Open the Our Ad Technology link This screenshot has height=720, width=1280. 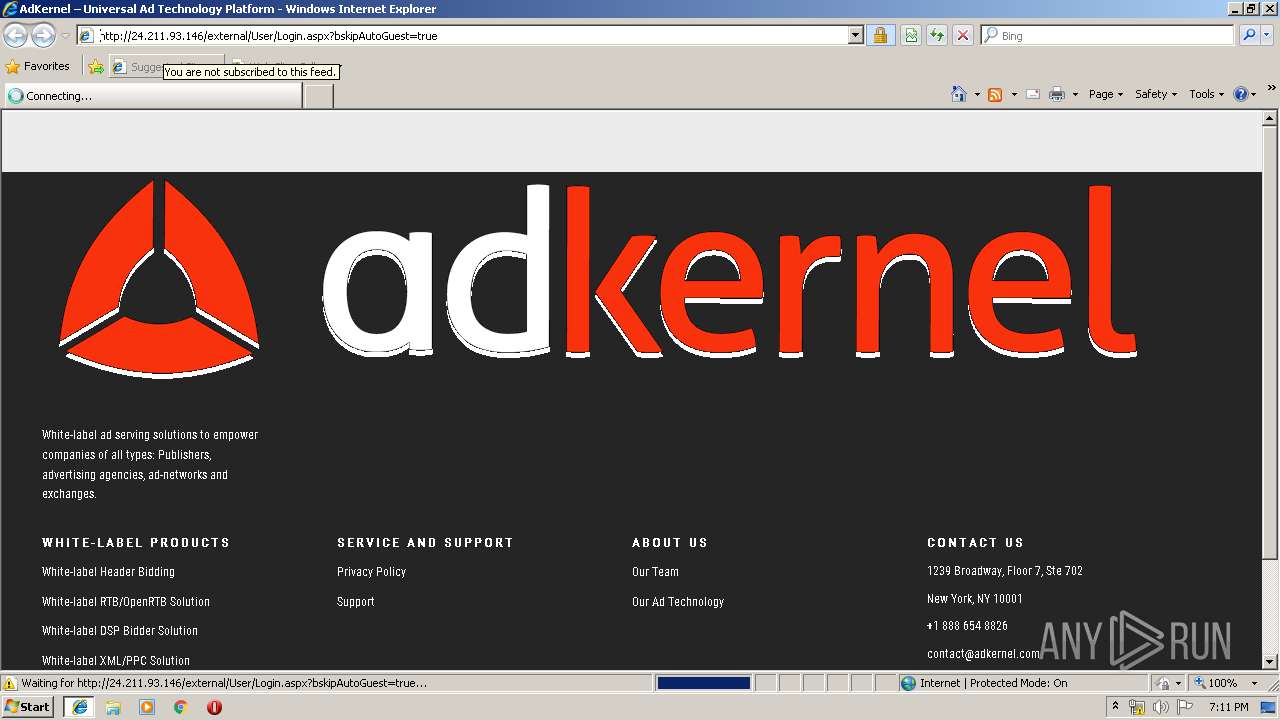pos(678,602)
